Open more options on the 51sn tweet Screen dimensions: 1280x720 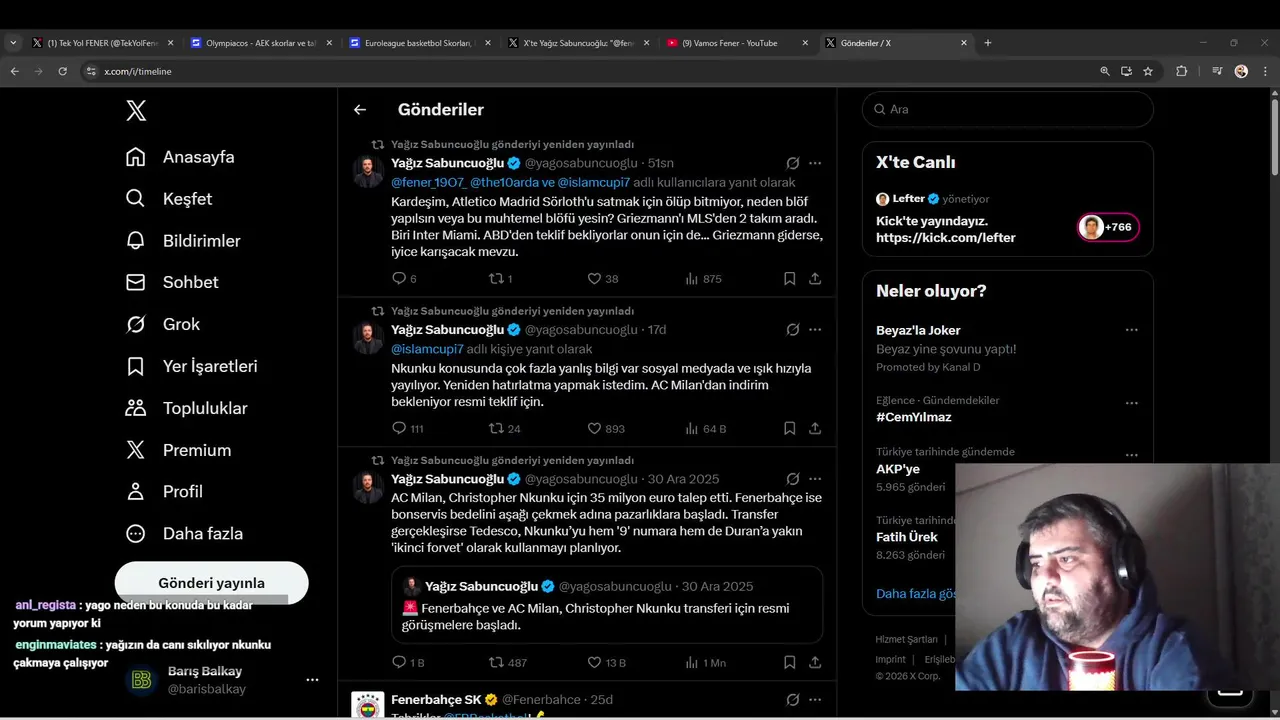815,163
